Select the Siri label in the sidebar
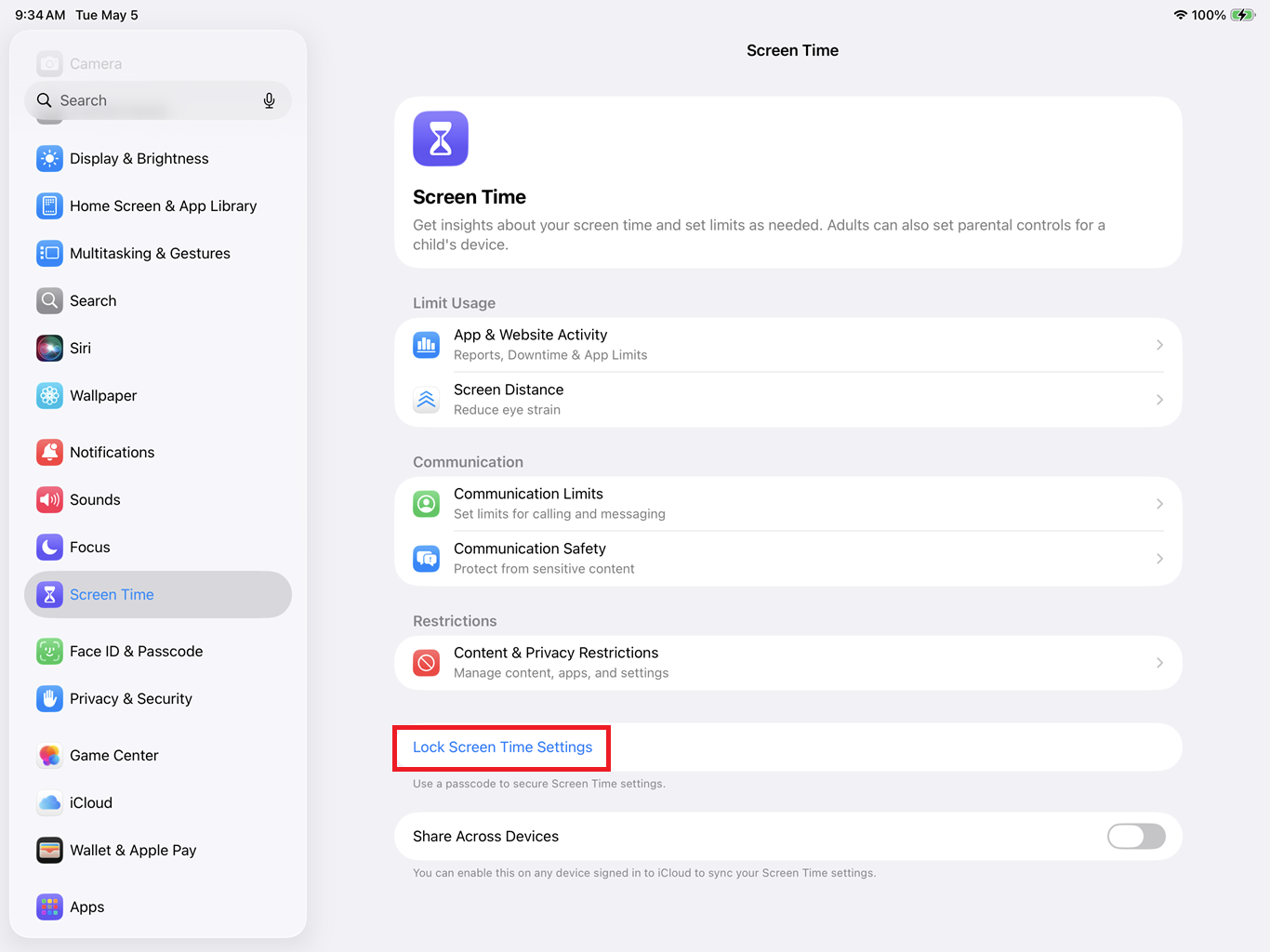This screenshot has height=952, width=1270. tap(81, 349)
